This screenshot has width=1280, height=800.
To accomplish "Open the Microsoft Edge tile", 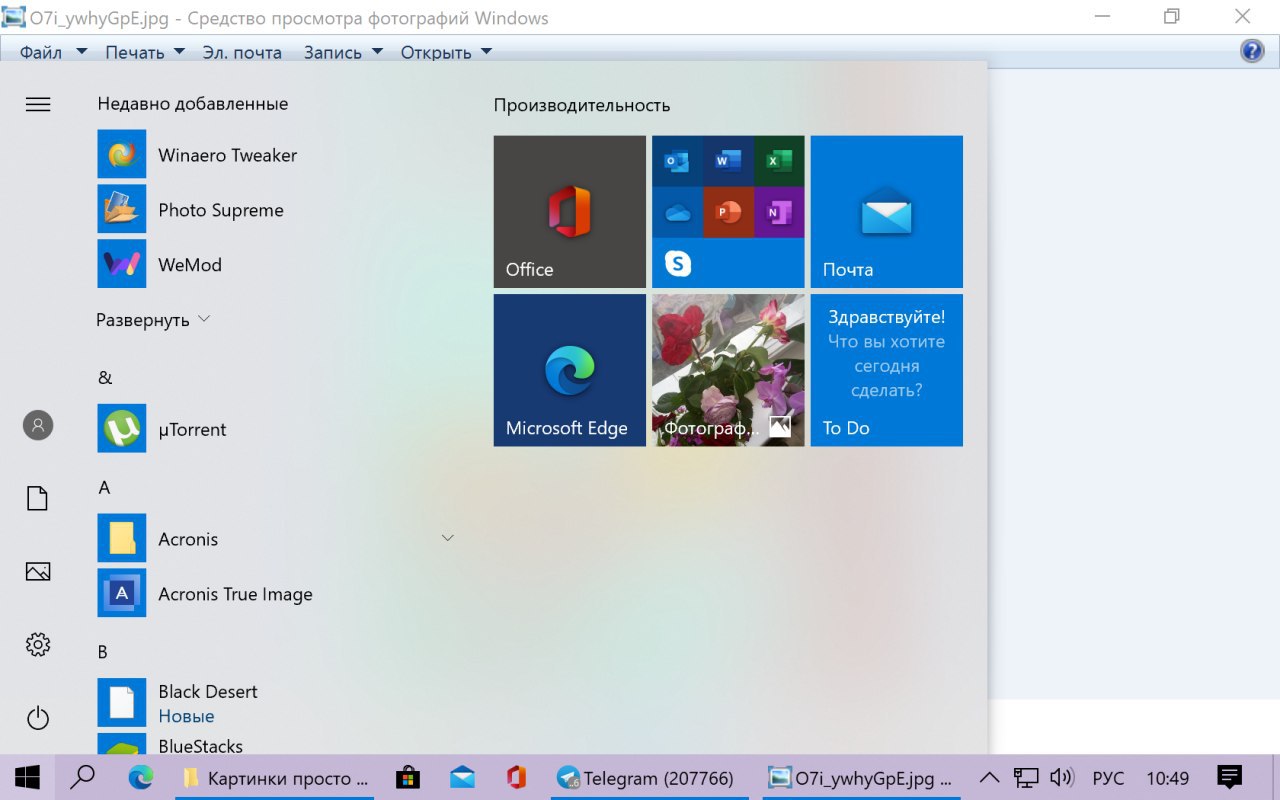I will (x=570, y=370).
